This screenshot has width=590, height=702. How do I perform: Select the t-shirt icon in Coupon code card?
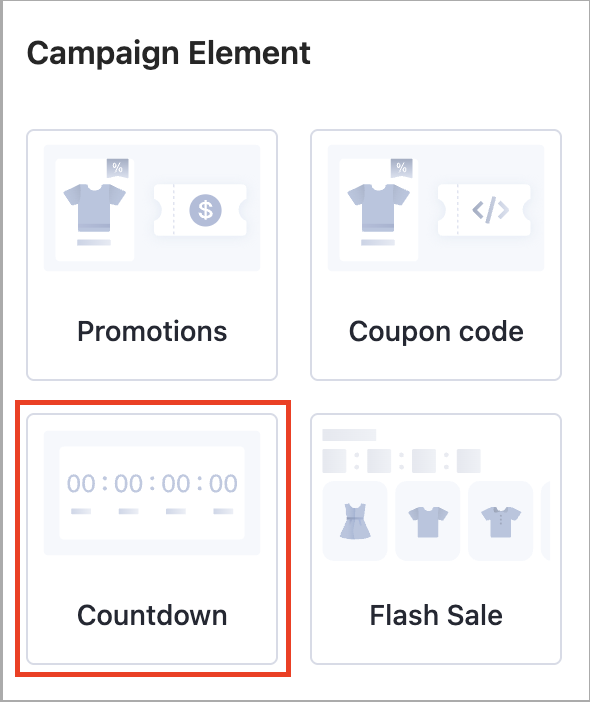pos(379,207)
